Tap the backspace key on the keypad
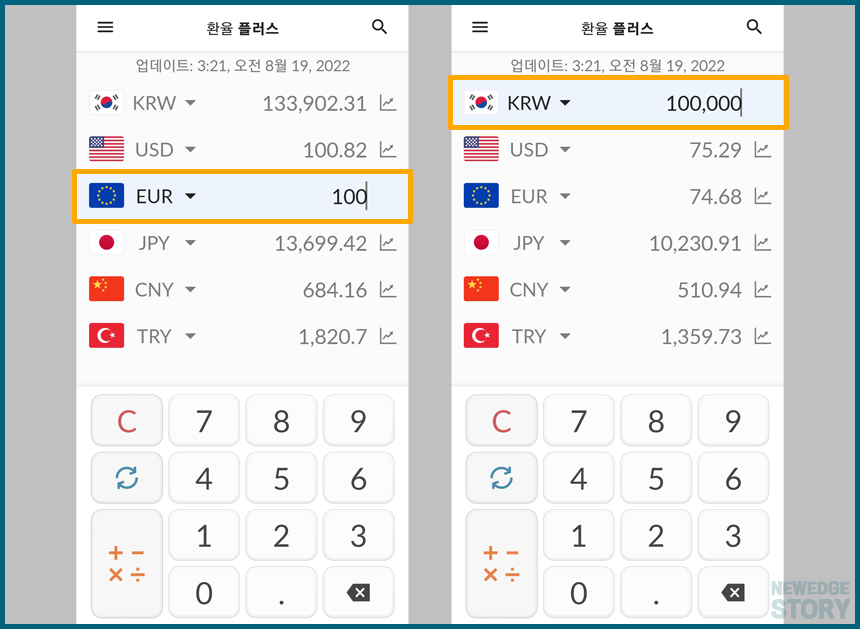 pyautogui.click(x=358, y=592)
